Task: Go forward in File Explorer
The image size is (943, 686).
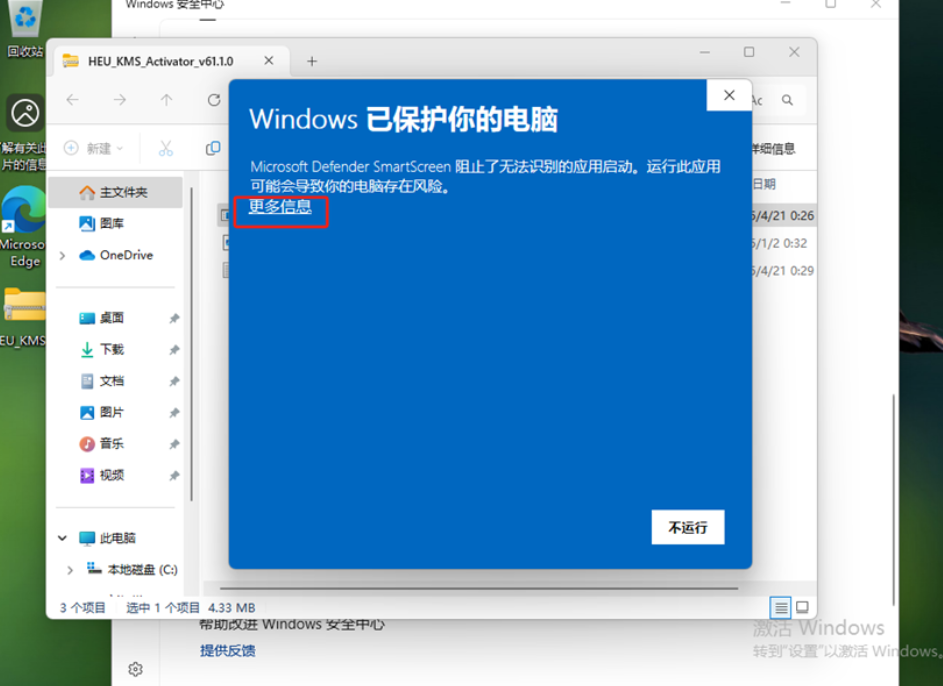Action: [120, 100]
